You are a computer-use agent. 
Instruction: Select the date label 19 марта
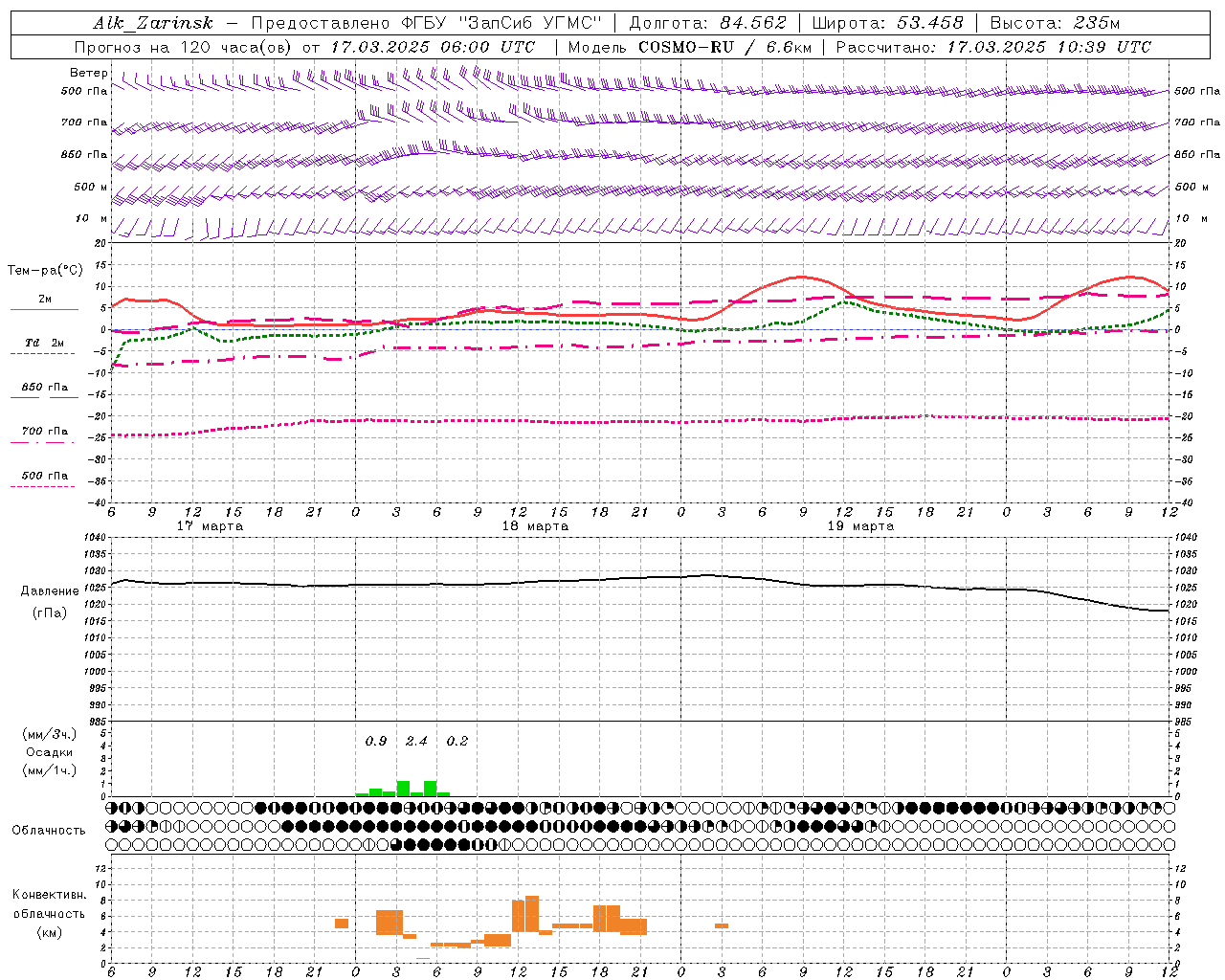click(x=860, y=526)
